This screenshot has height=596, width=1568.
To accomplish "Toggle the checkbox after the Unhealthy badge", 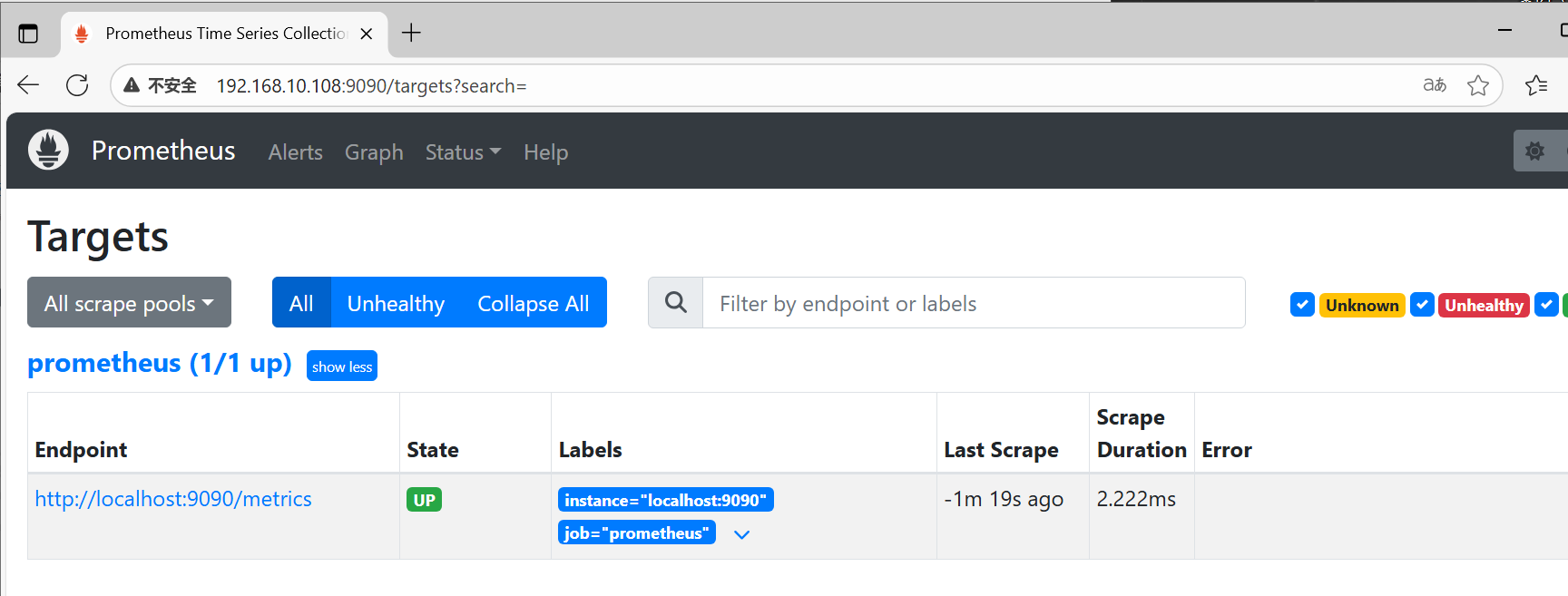I will [1546, 305].
